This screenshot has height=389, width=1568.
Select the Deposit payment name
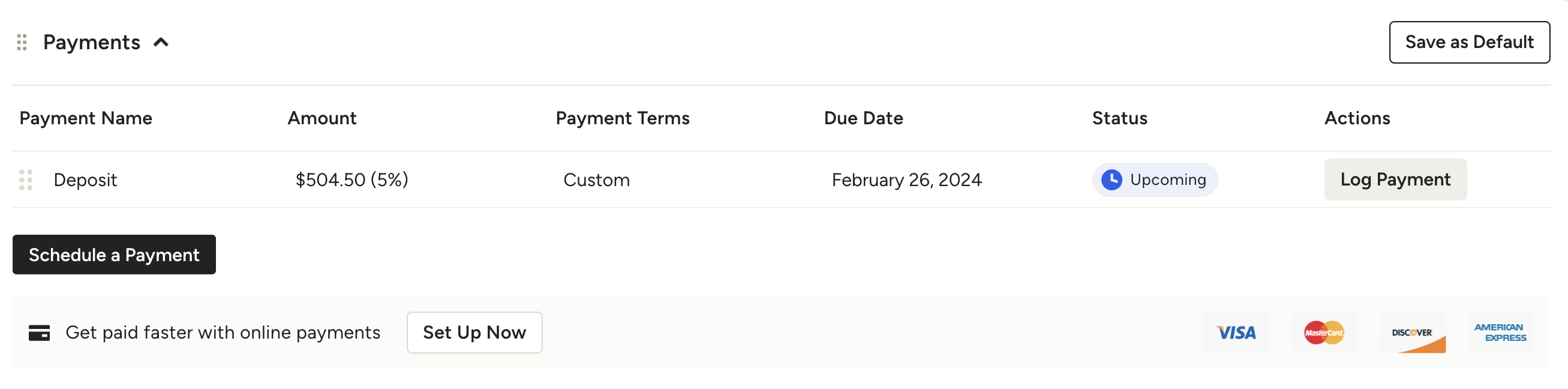pos(85,180)
